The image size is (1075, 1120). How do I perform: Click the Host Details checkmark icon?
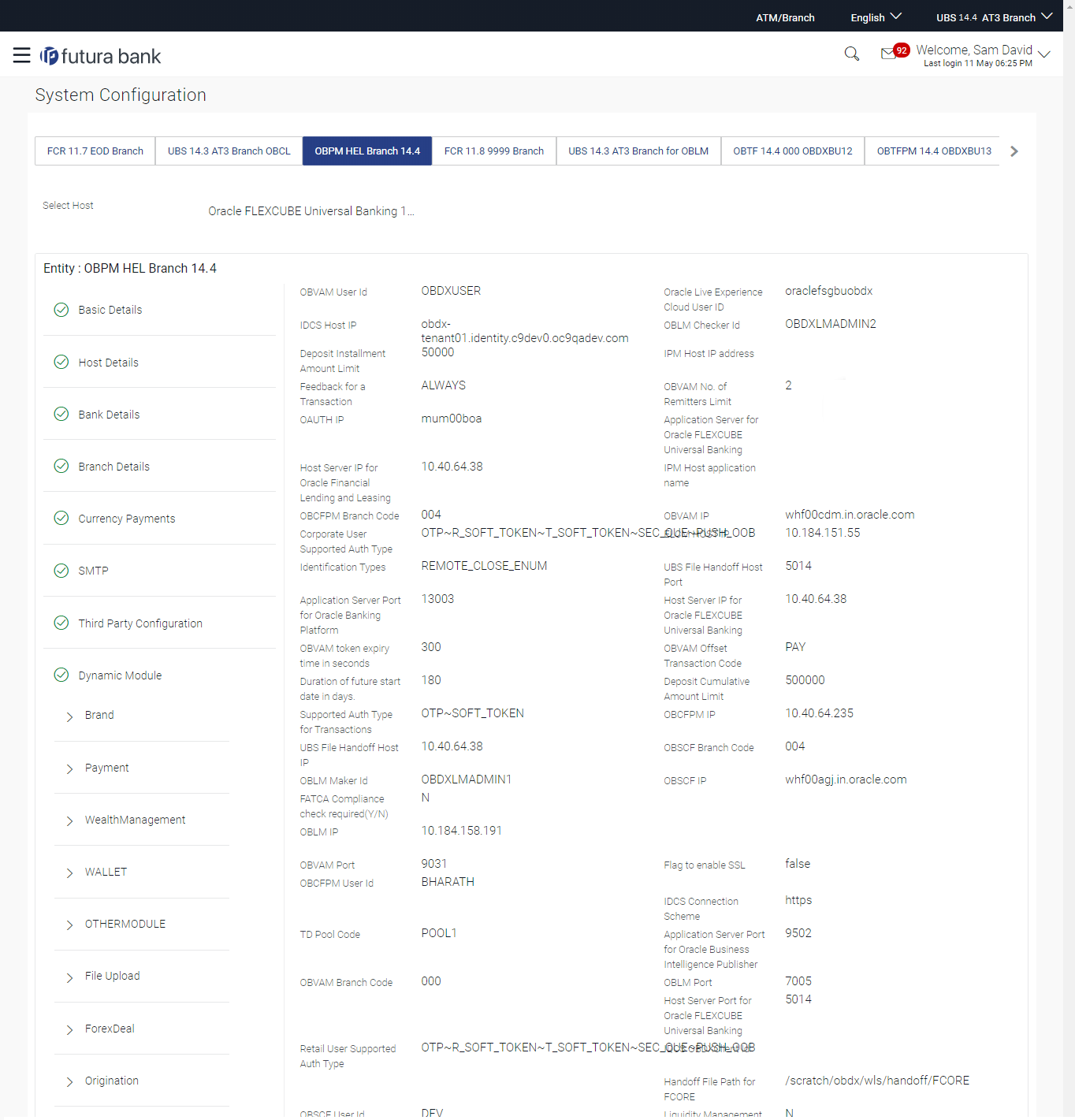pyautogui.click(x=61, y=362)
